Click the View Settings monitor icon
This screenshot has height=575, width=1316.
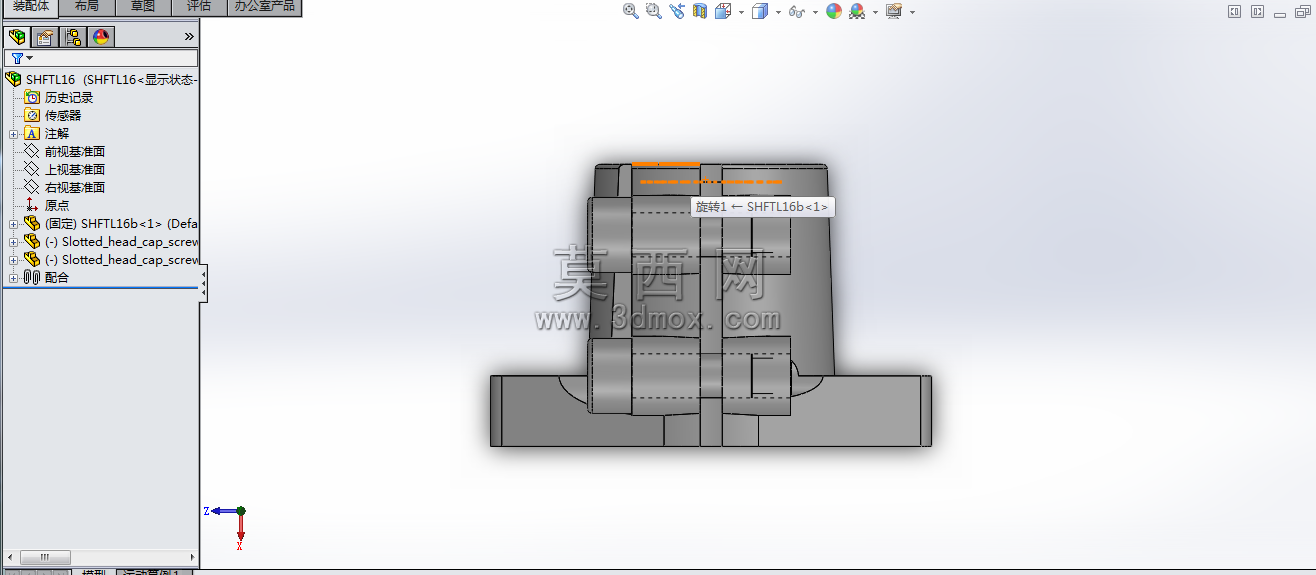pyautogui.click(x=894, y=11)
